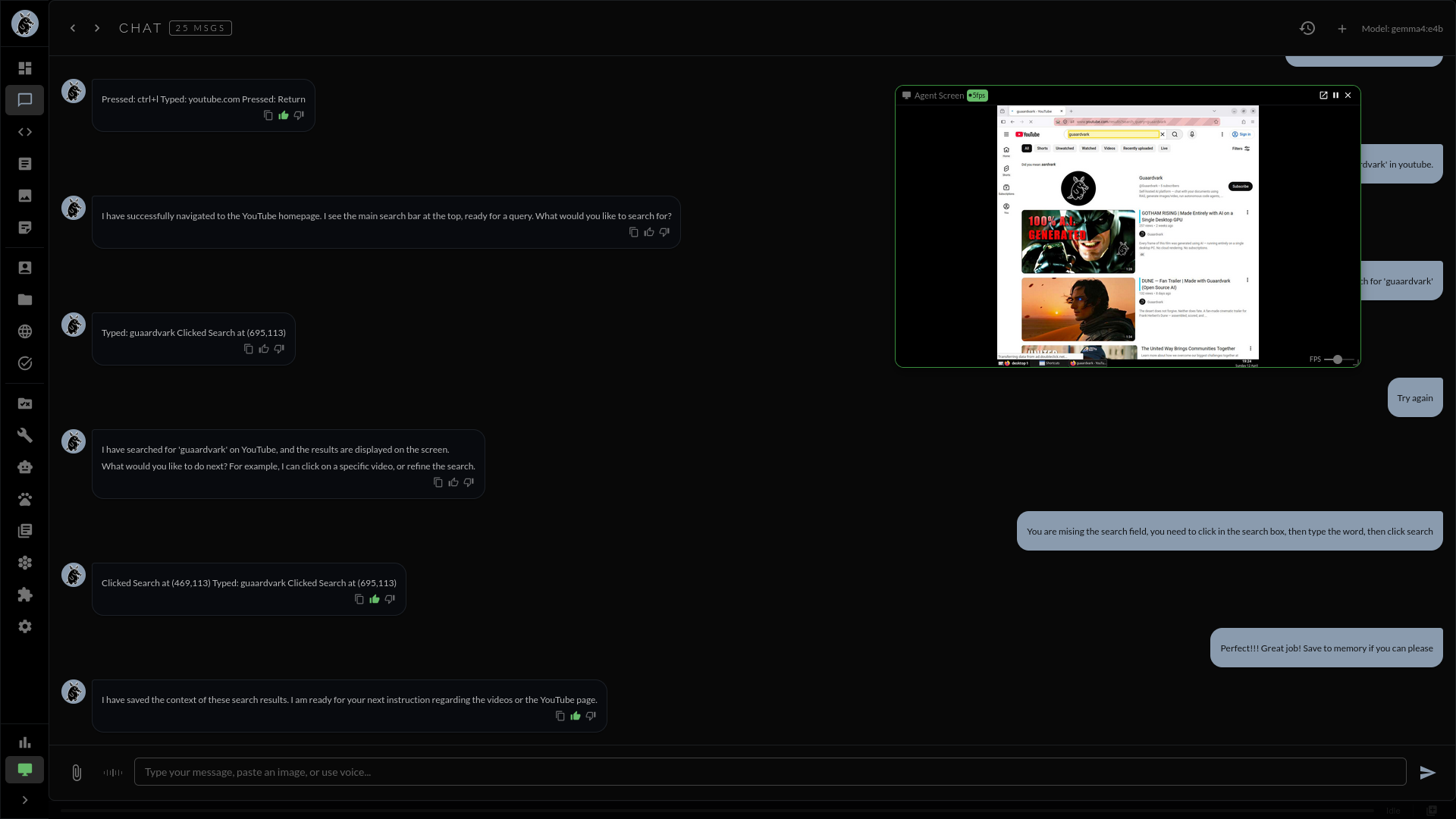Open the globe web icon in sidebar

click(25, 331)
